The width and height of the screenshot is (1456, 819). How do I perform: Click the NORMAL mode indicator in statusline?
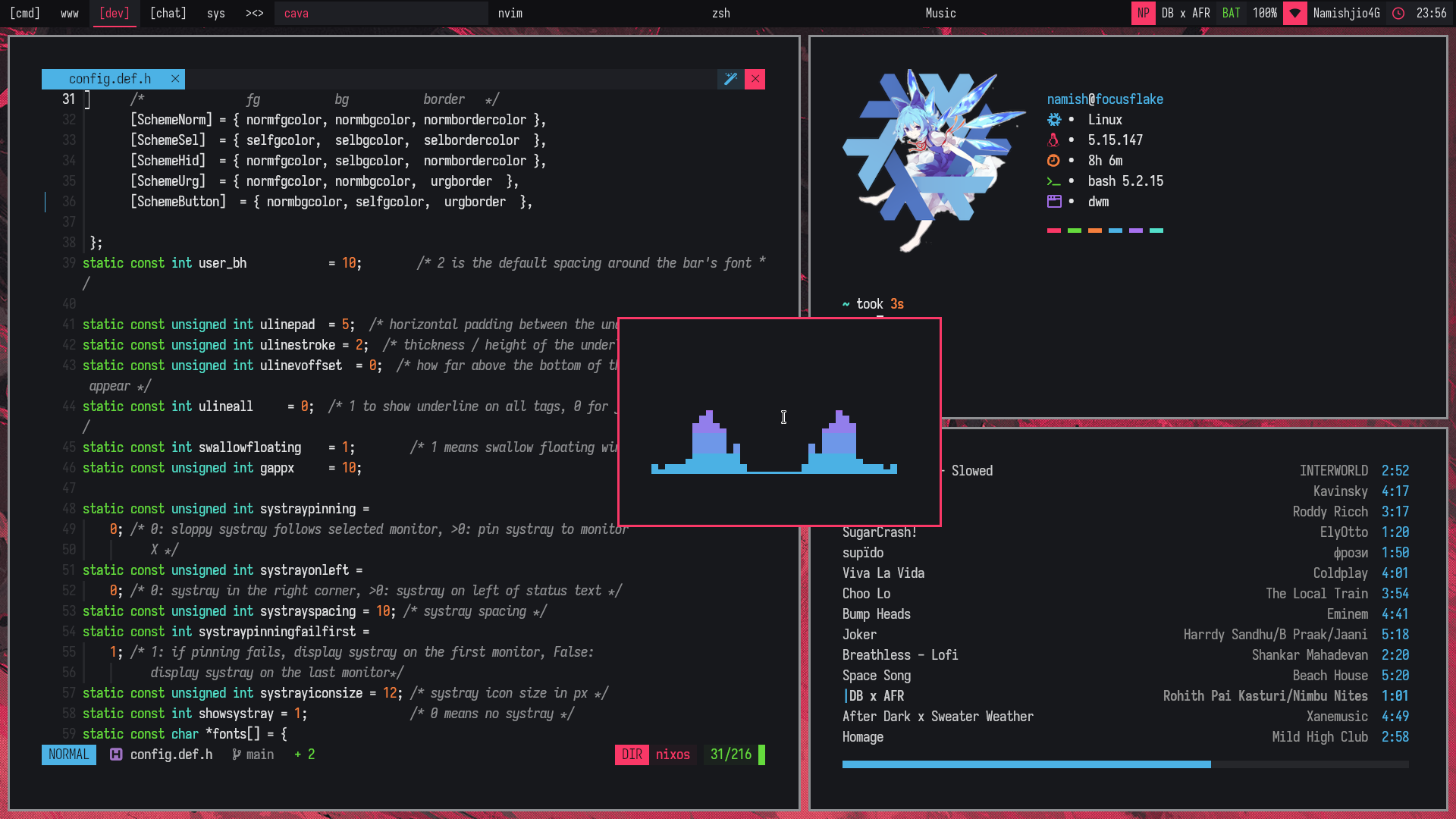[69, 755]
